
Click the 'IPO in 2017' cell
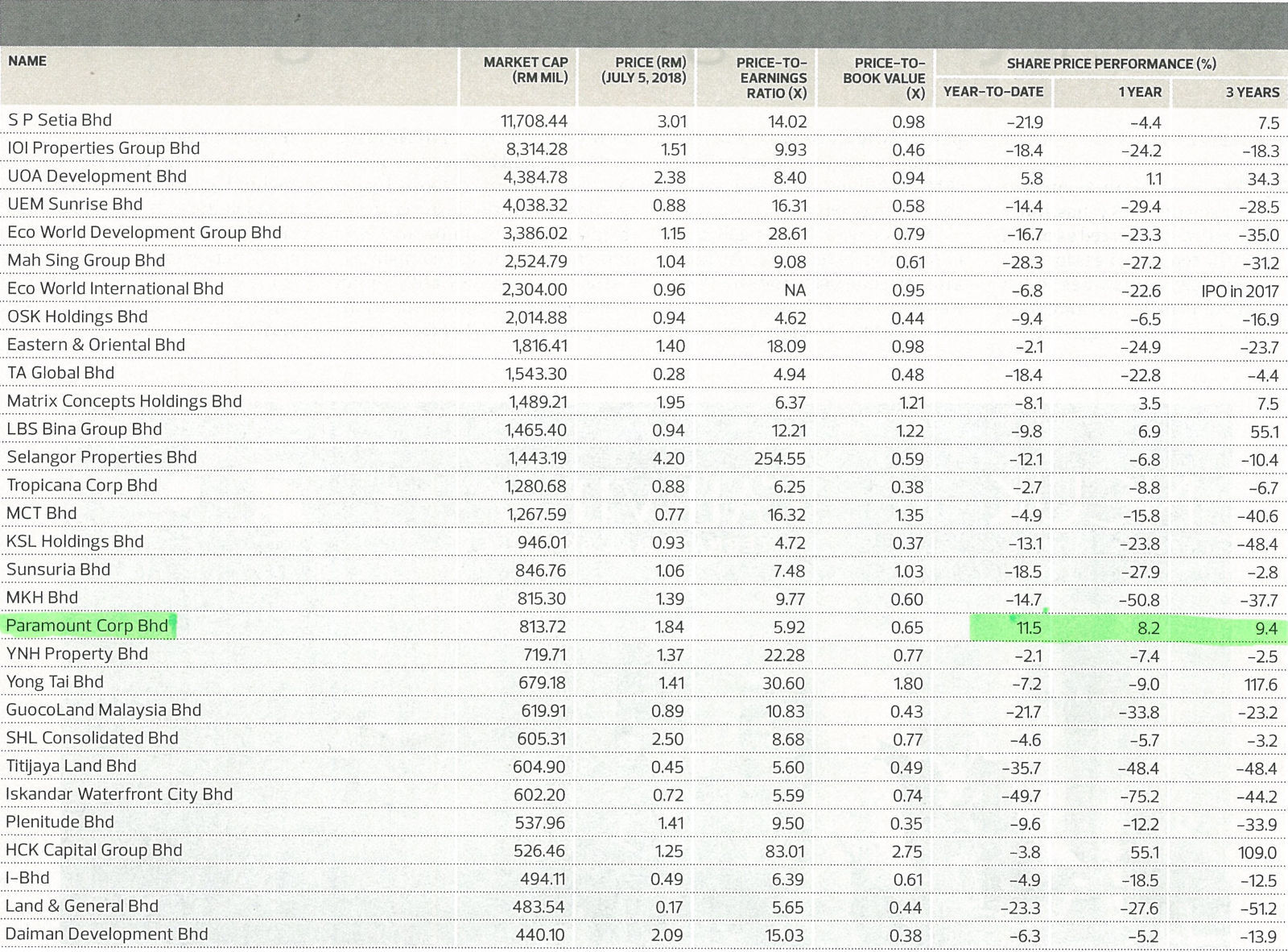(1240, 292)
